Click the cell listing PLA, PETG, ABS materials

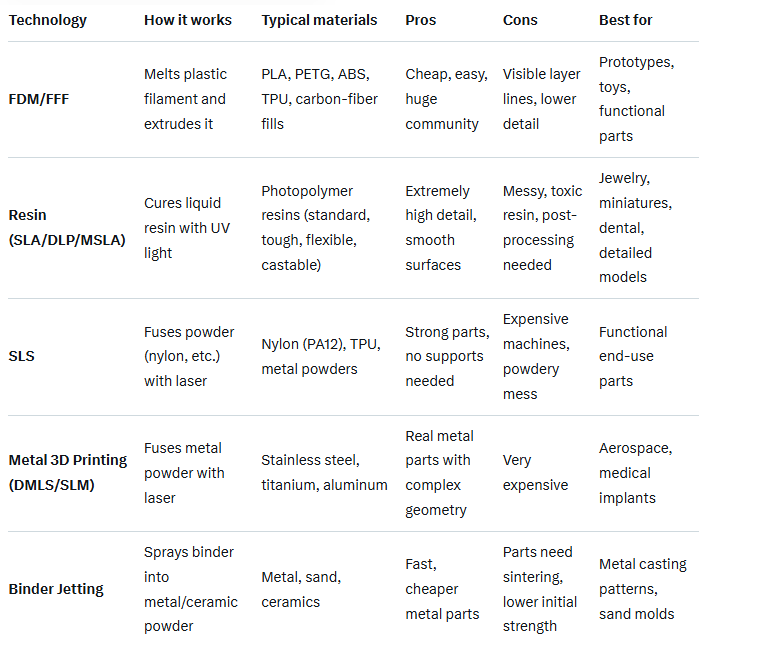(x=316, y=99)
